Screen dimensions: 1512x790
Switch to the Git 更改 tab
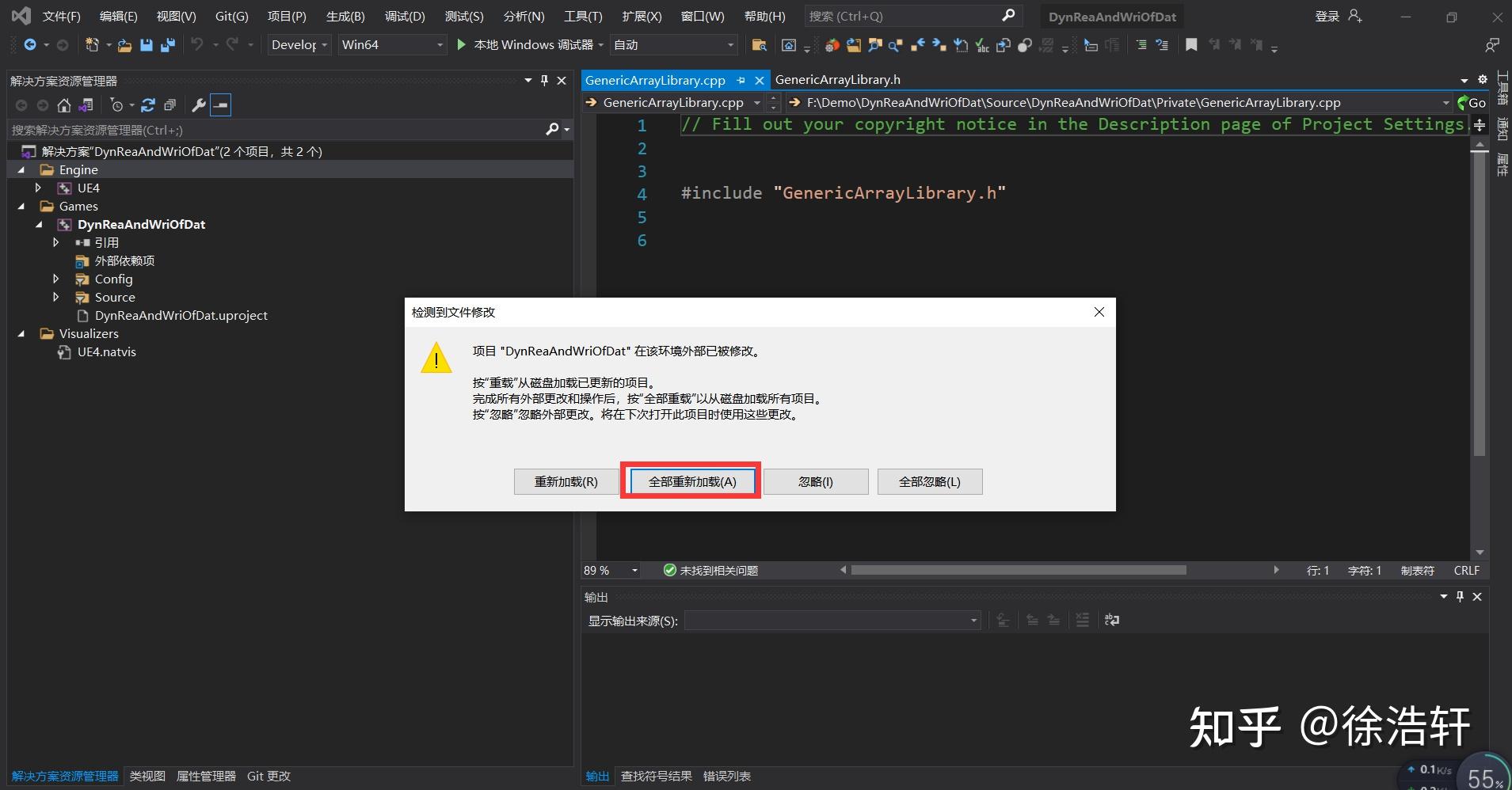click(x=269, y=776)
